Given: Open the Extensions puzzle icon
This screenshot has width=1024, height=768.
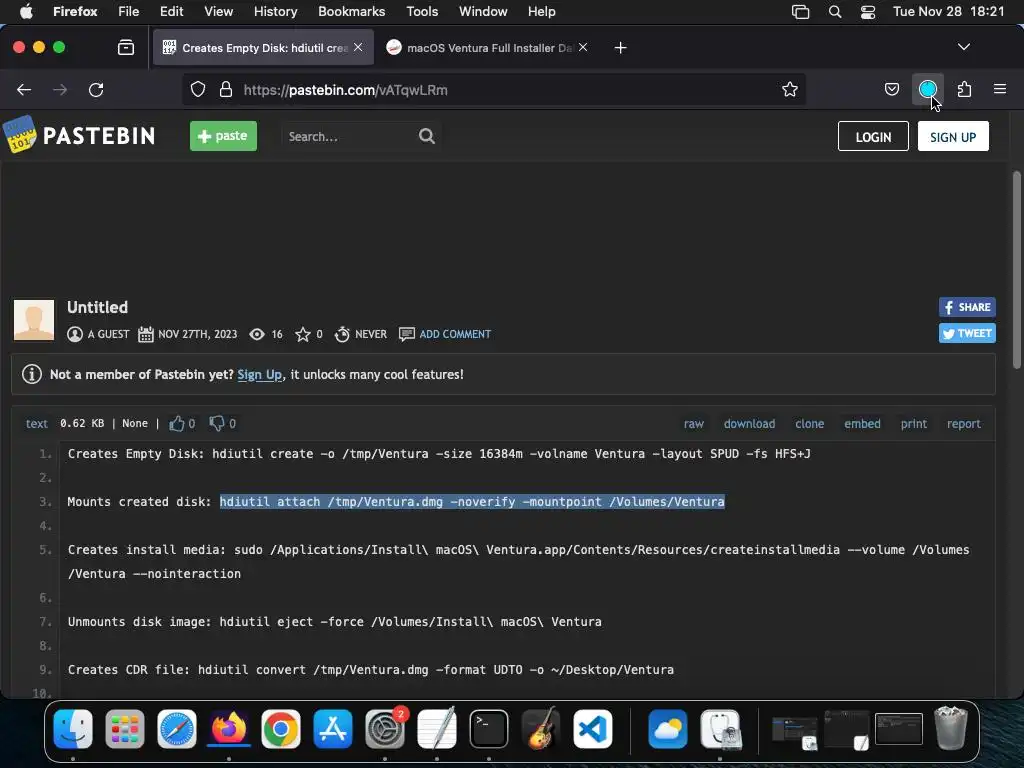Looking at the screenshot, I should tap(964, 89).
